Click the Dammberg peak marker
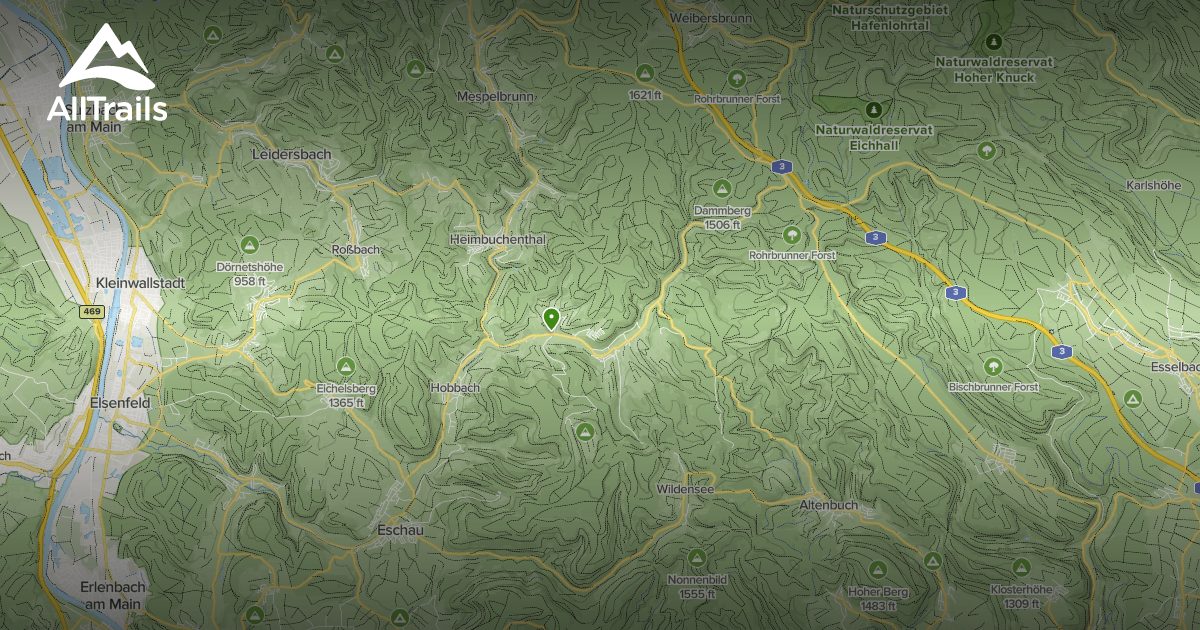Image resolution: width=1200 pixels, height=630 pixels. point(718,190)
